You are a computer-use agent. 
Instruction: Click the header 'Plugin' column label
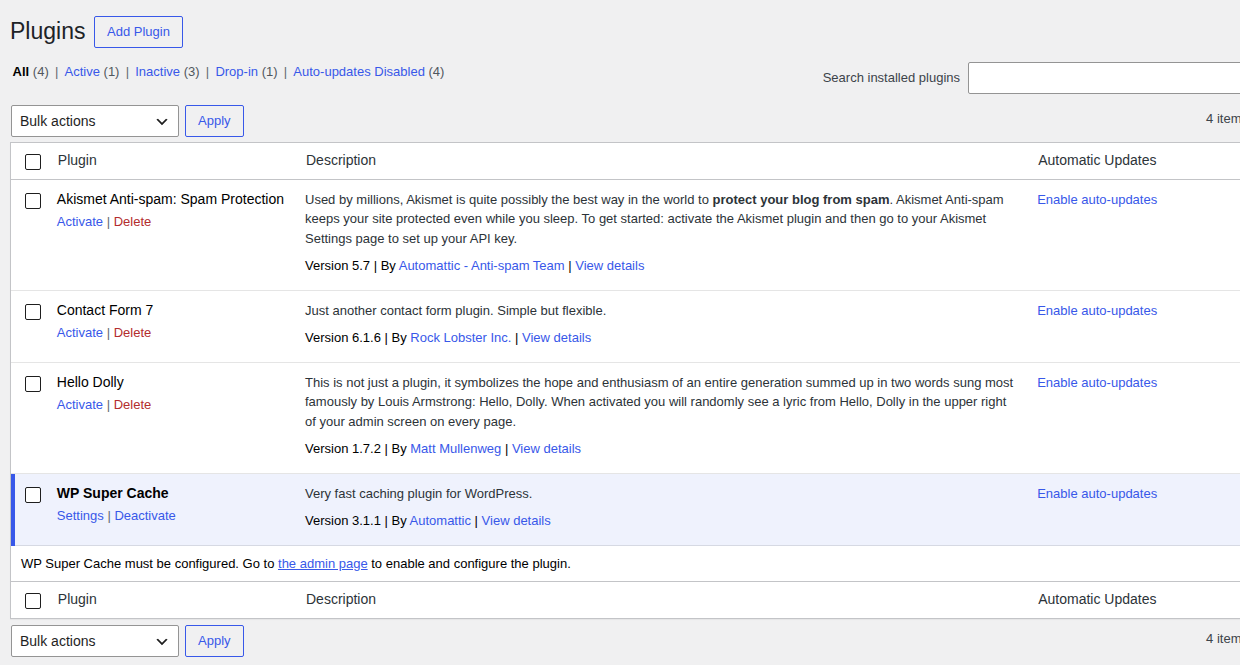click(x=77, y=160)
